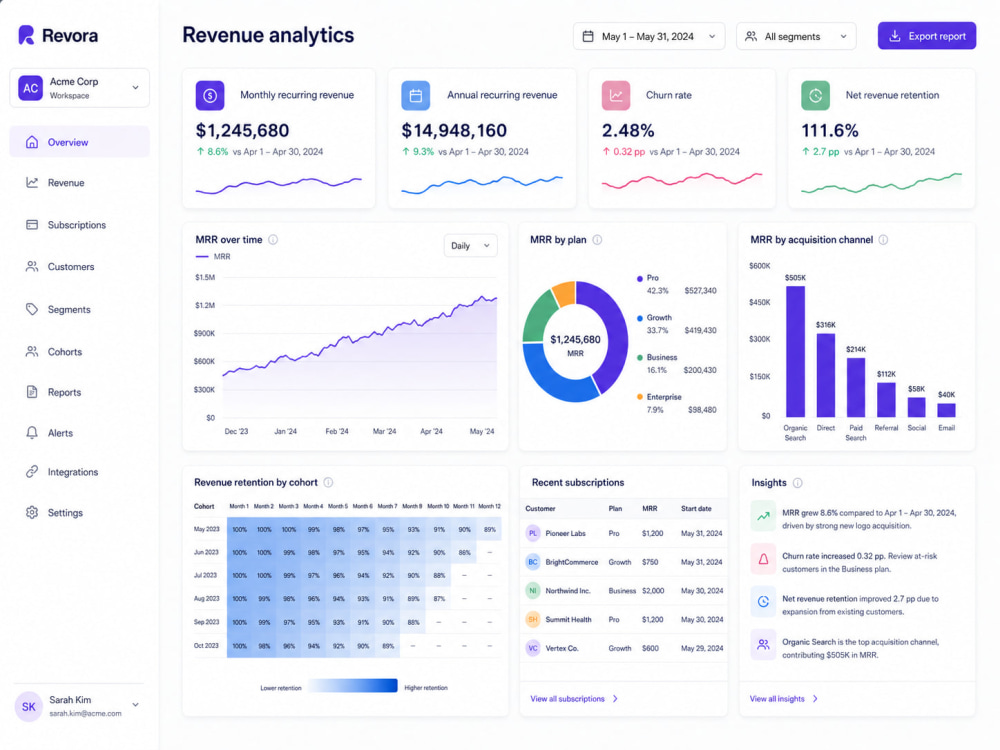Click the Churn rate chart icon
1000x750 pixels.
click(x=616, y=96)
